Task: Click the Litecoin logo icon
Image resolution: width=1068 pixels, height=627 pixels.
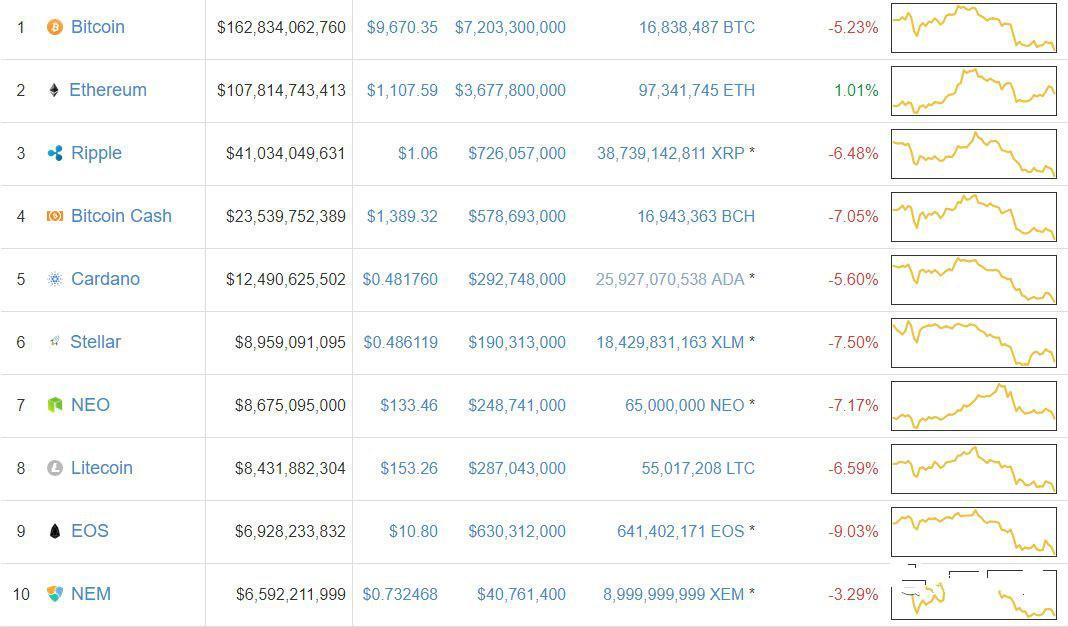Action: (55, 468)
